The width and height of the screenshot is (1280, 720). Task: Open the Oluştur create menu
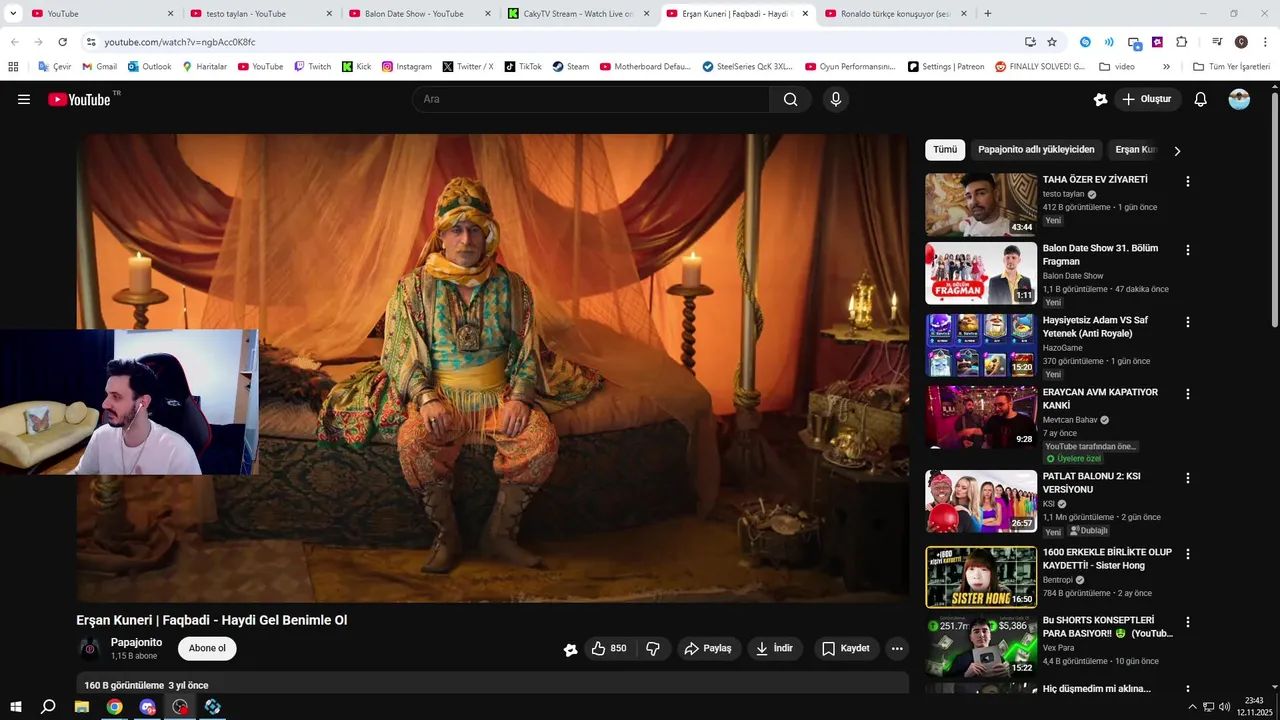pos(1146,99)
